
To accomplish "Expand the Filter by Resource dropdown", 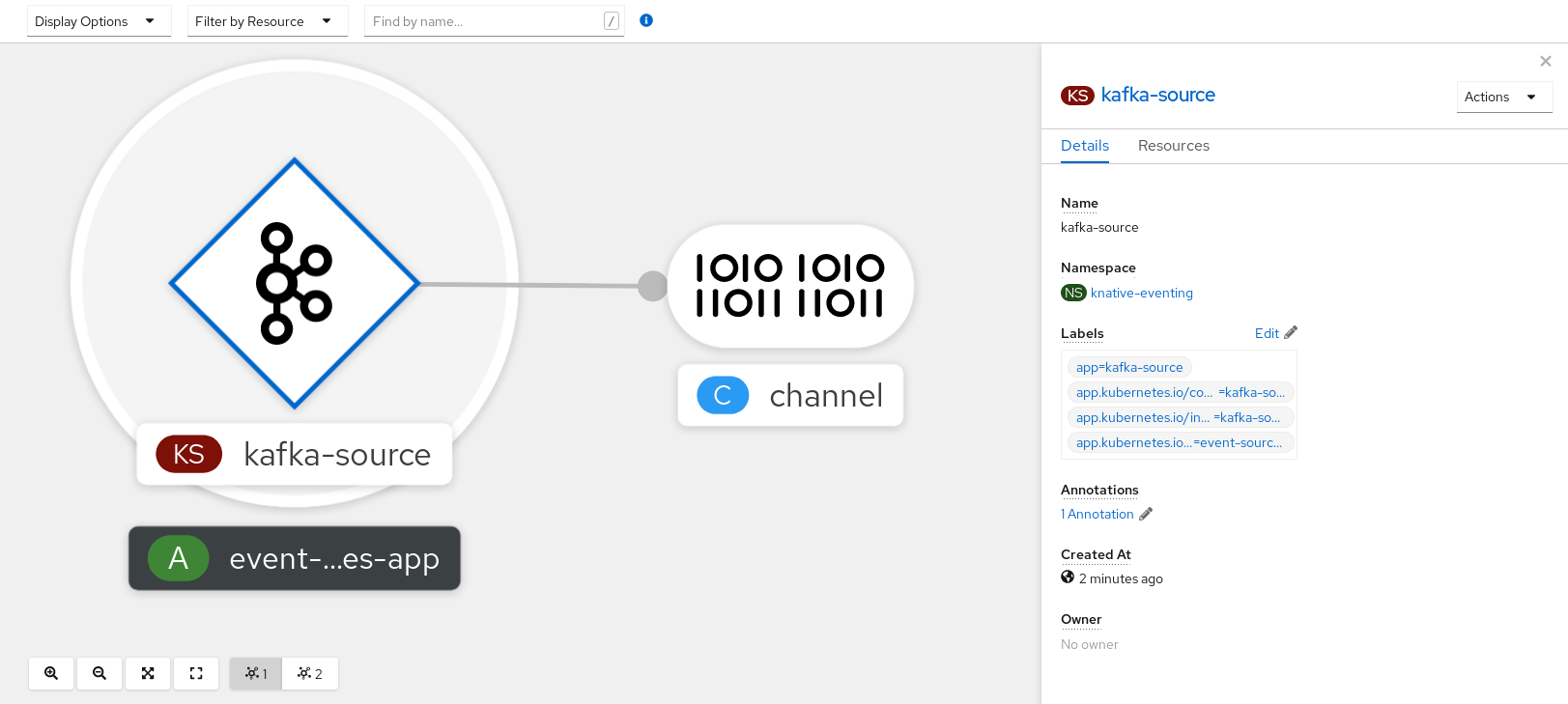I will [267, 21].
